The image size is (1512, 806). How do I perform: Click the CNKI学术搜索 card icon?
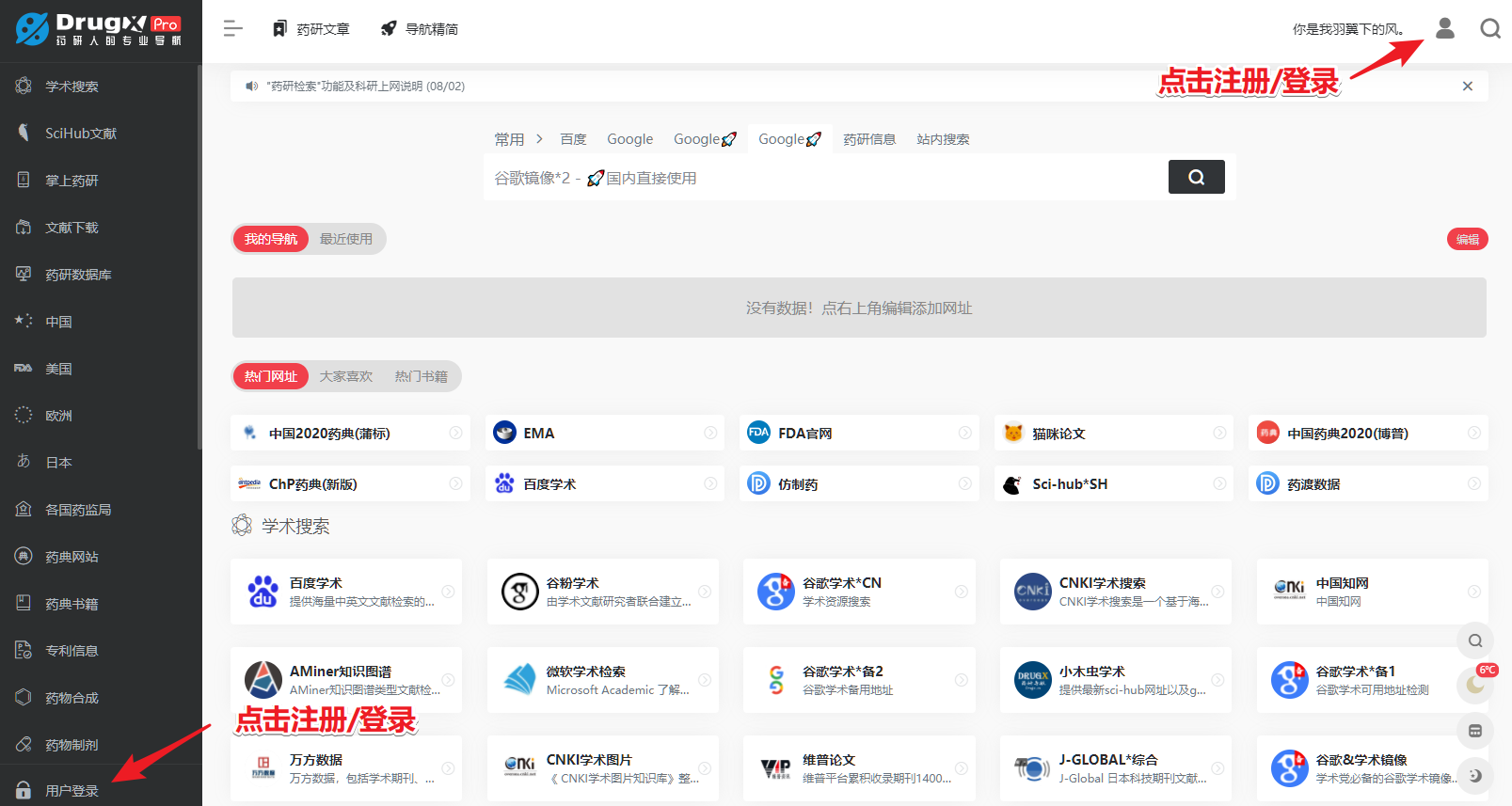[1032, 592]
